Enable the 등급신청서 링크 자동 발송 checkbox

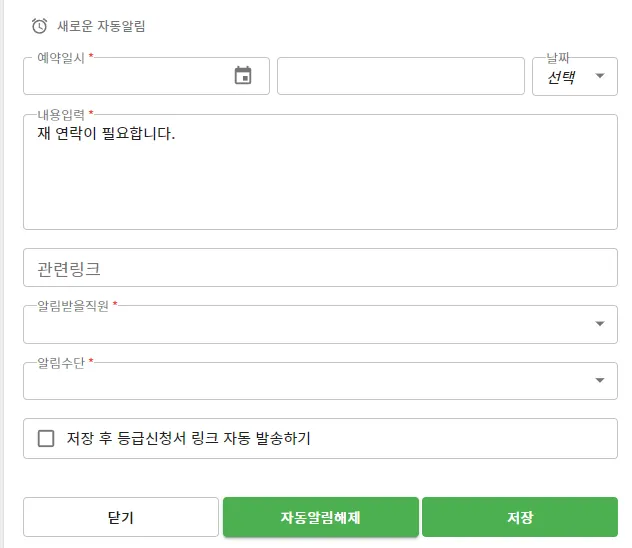click(46, 438)
